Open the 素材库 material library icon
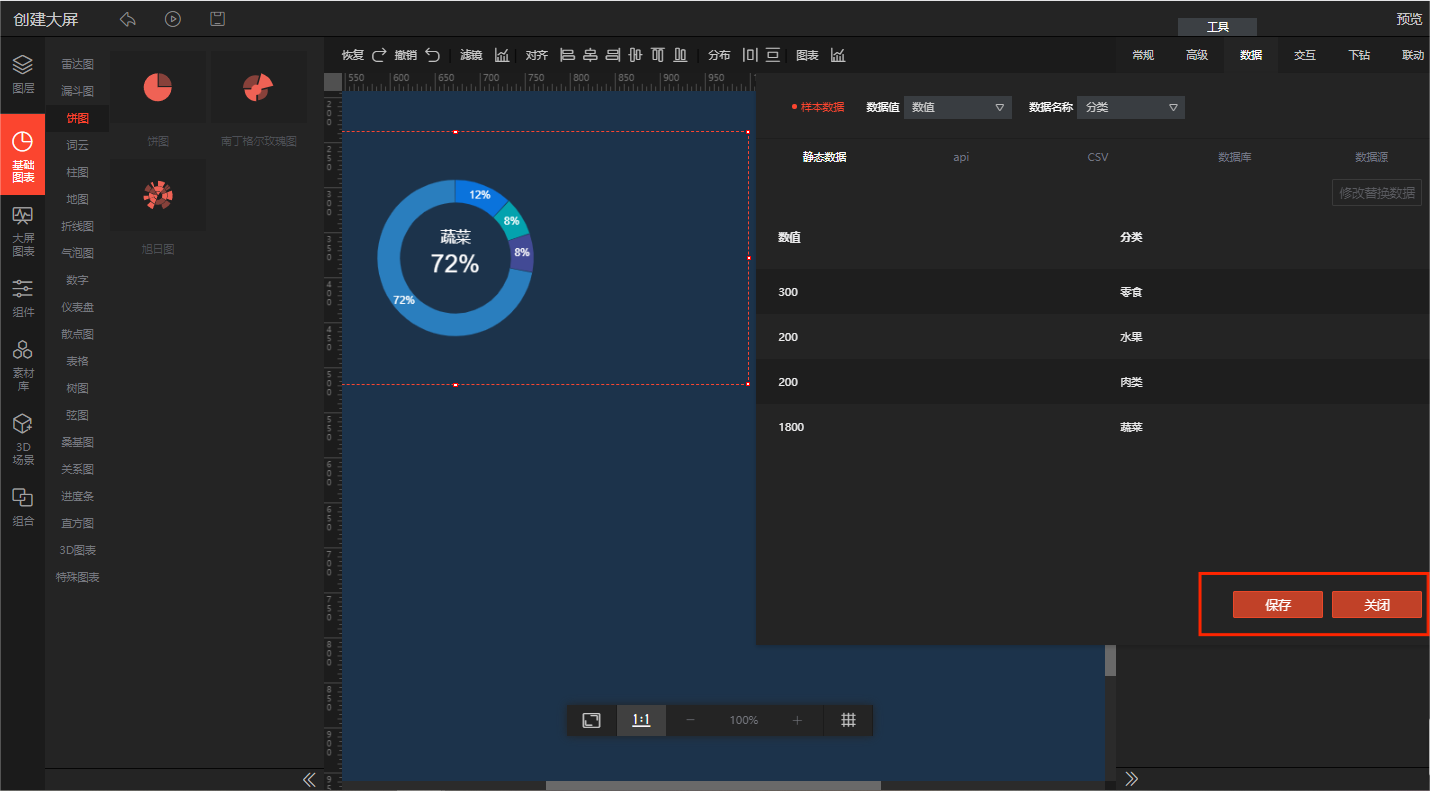Screen dimensions: 1430x791 (x=22, y=365)
